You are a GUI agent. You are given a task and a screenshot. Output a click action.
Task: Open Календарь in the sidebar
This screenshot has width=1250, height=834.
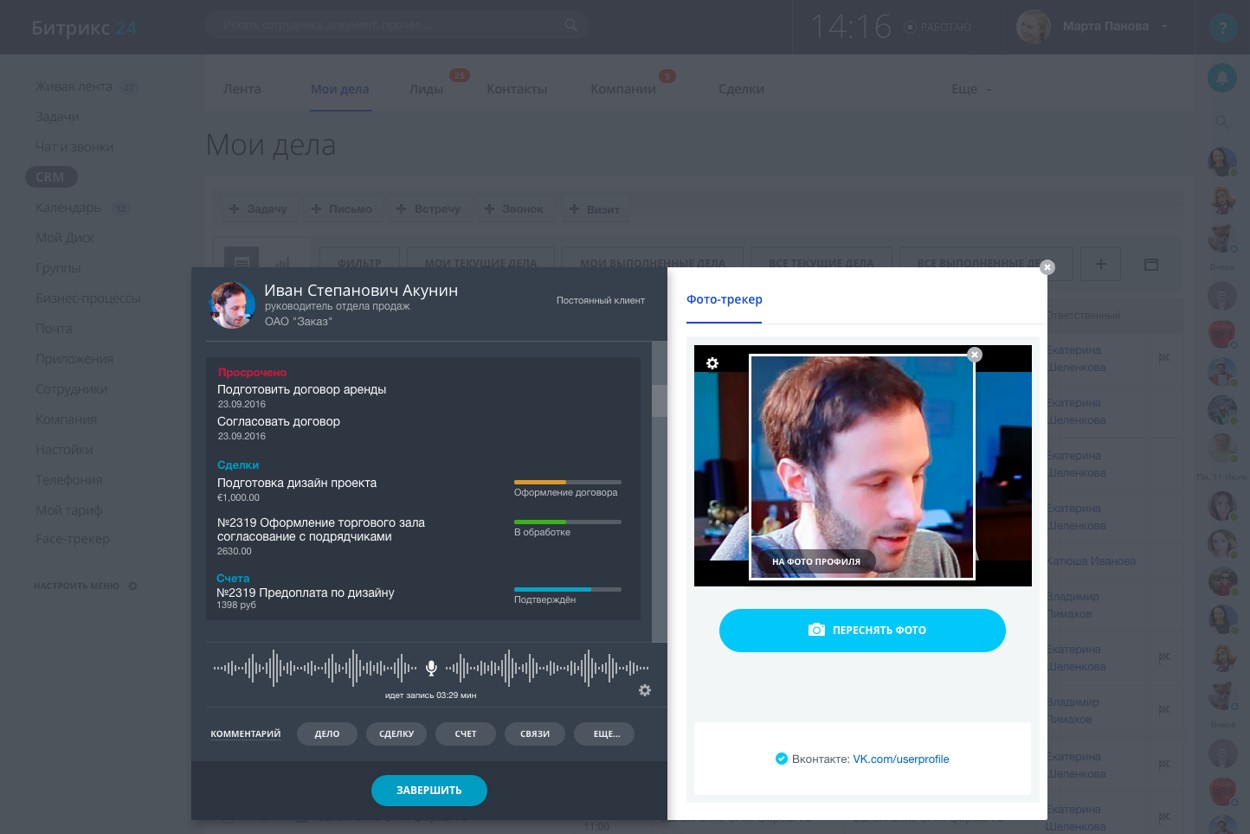pos(68,207)
